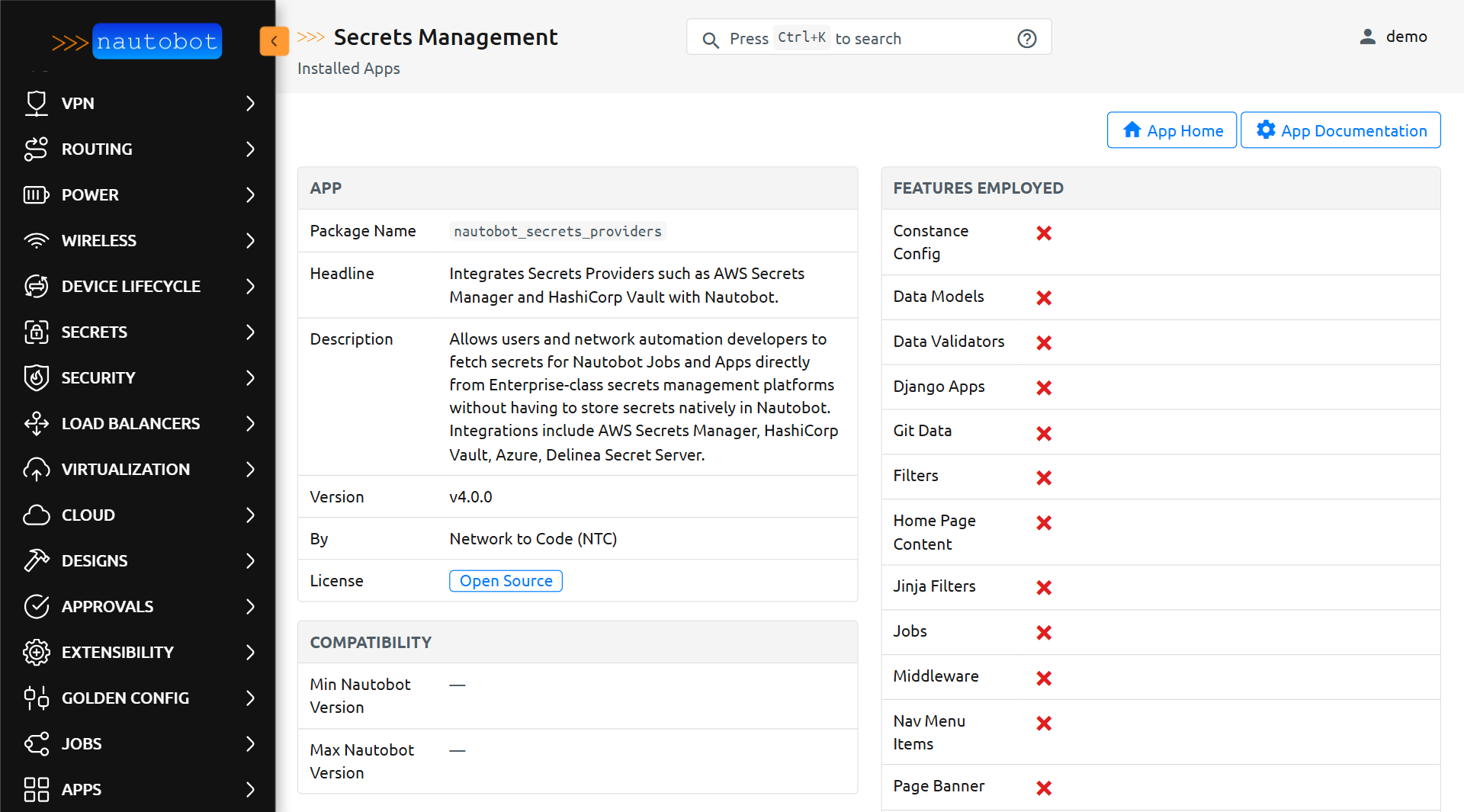Expand the Load Balancers chevron
The height and width of the screenshot is (812, 1464).
[x=250, y=423]
